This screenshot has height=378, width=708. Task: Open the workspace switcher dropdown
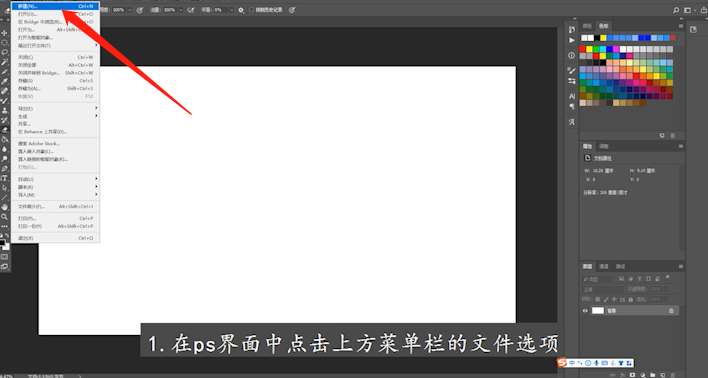689,10
